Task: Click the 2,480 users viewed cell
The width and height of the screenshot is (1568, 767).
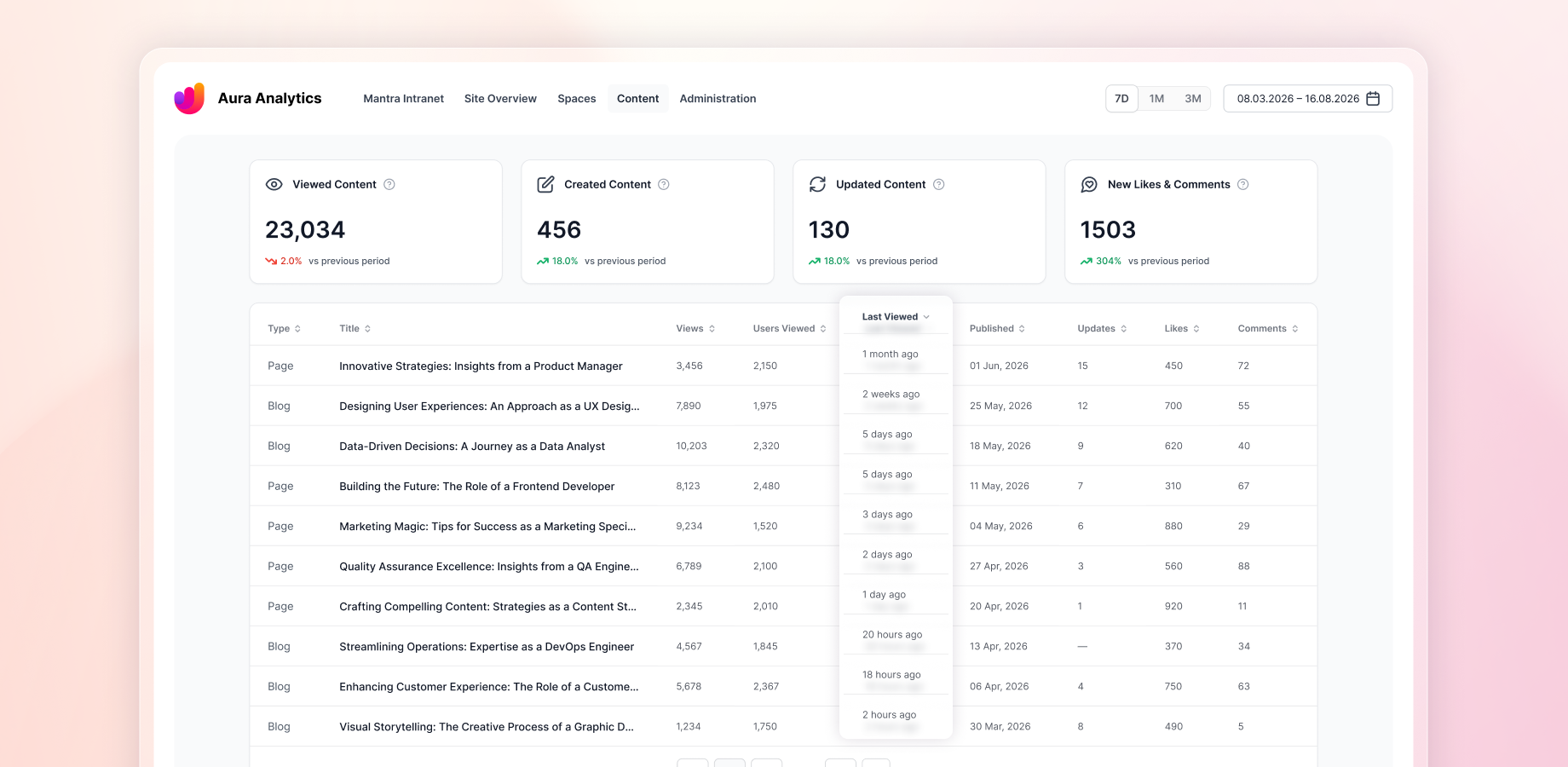Action: [x=766, y=486]
